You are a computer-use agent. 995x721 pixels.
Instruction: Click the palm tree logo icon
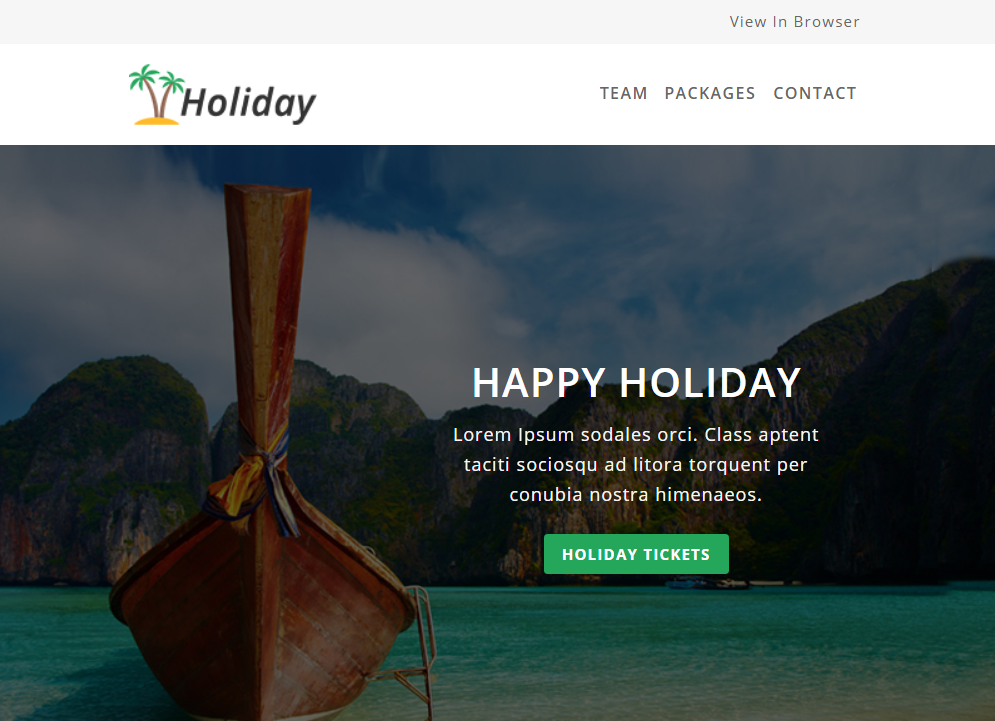pos(156,94)
